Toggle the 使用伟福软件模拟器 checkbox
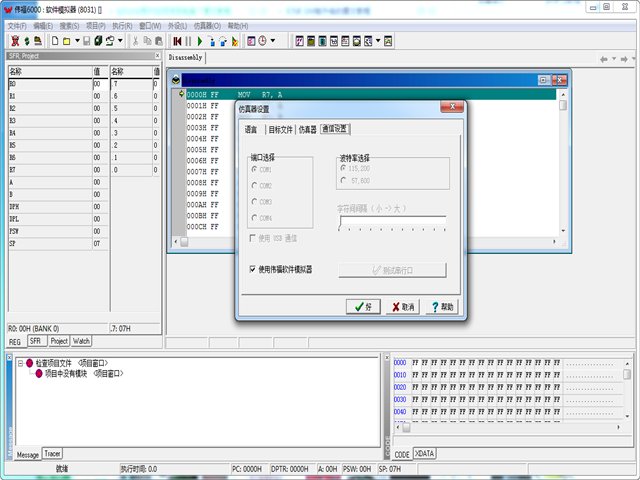The width and height of the screenshot is (640, 480). pos(253,269)
